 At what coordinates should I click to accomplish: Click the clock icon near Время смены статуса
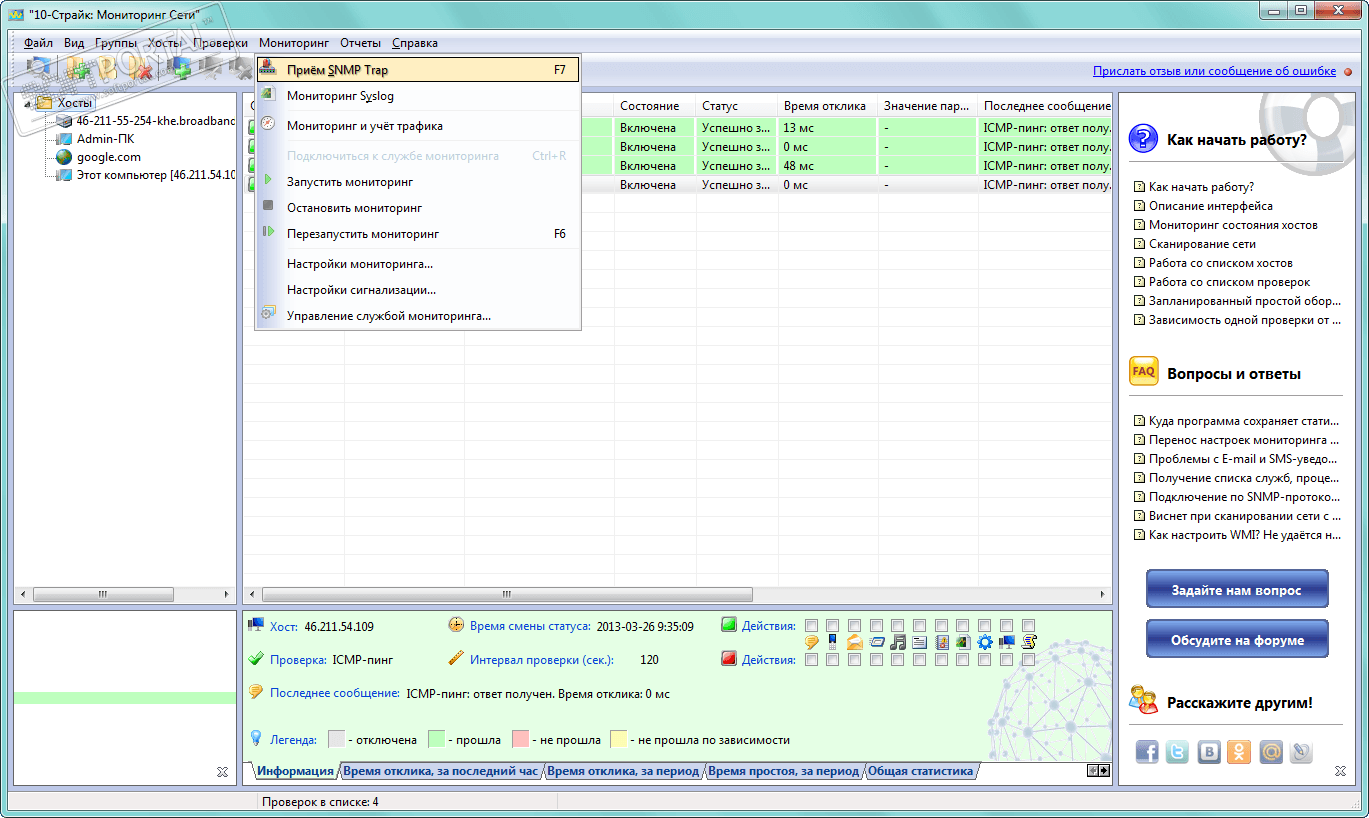(456, 625)
